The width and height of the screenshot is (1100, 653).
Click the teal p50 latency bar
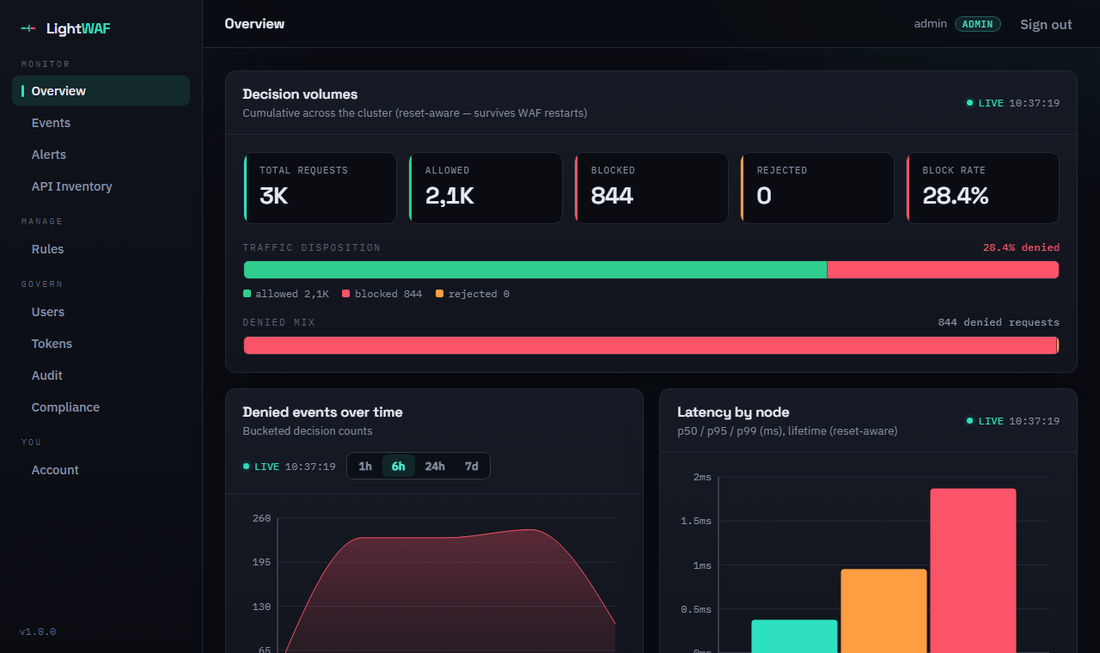pos(794,636)
